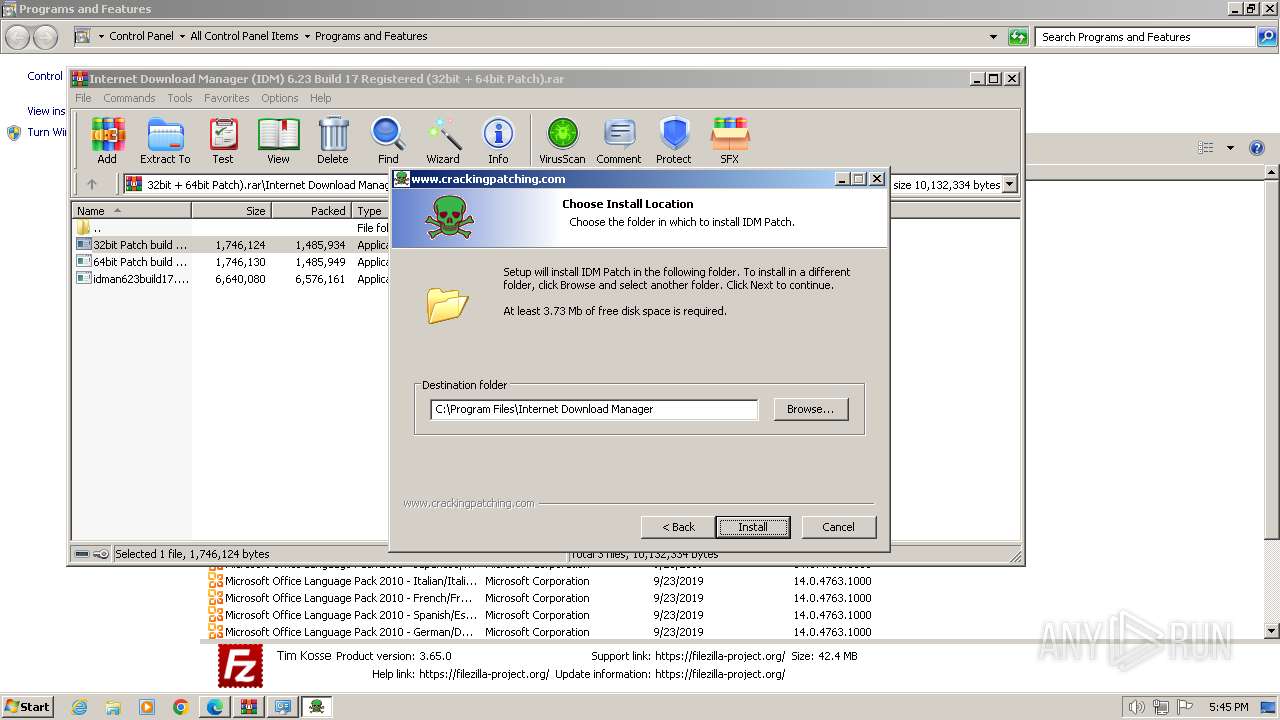Viewport: 1280px width, 720px height.
Task: Open the WinRAR Commands menu
Action: [129, 98]
